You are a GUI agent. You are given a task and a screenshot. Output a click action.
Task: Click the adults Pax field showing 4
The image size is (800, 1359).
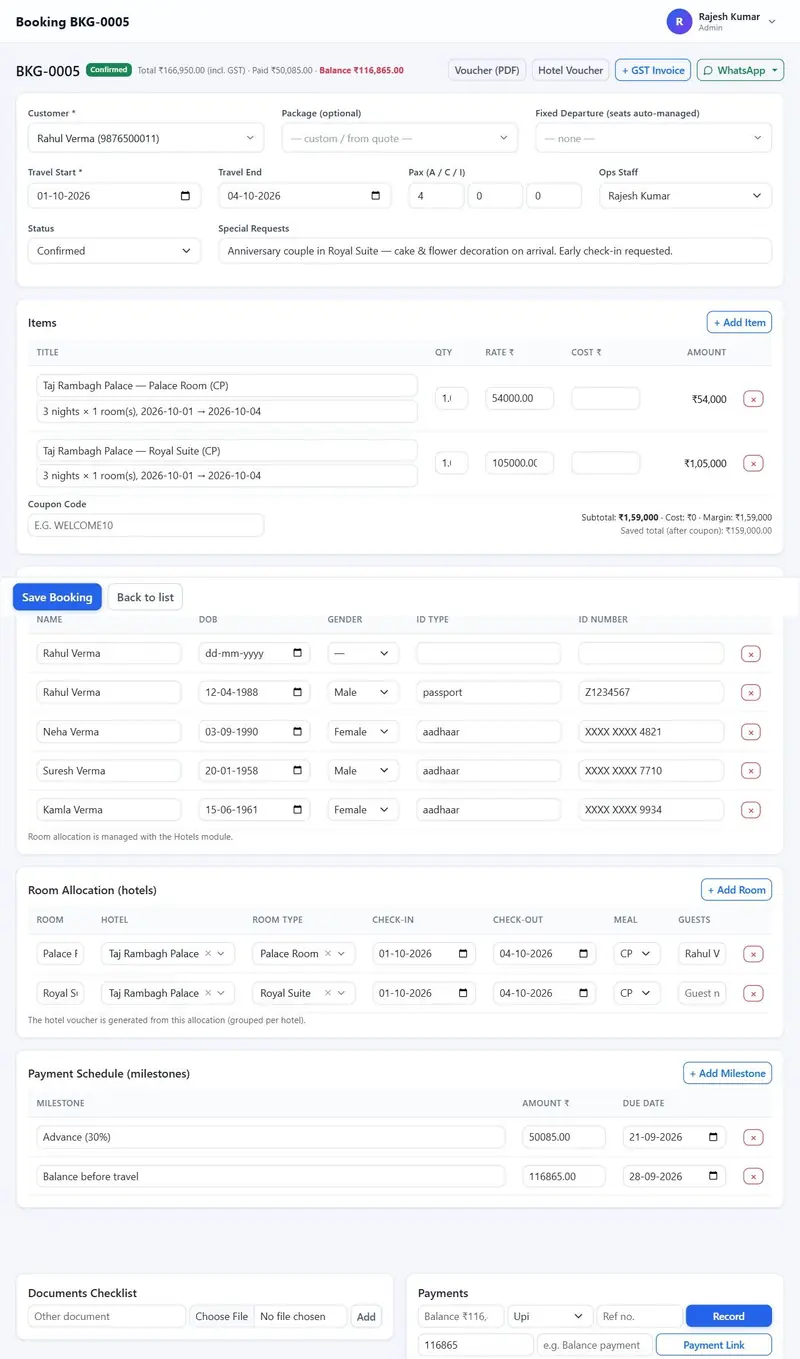(436, 196)
